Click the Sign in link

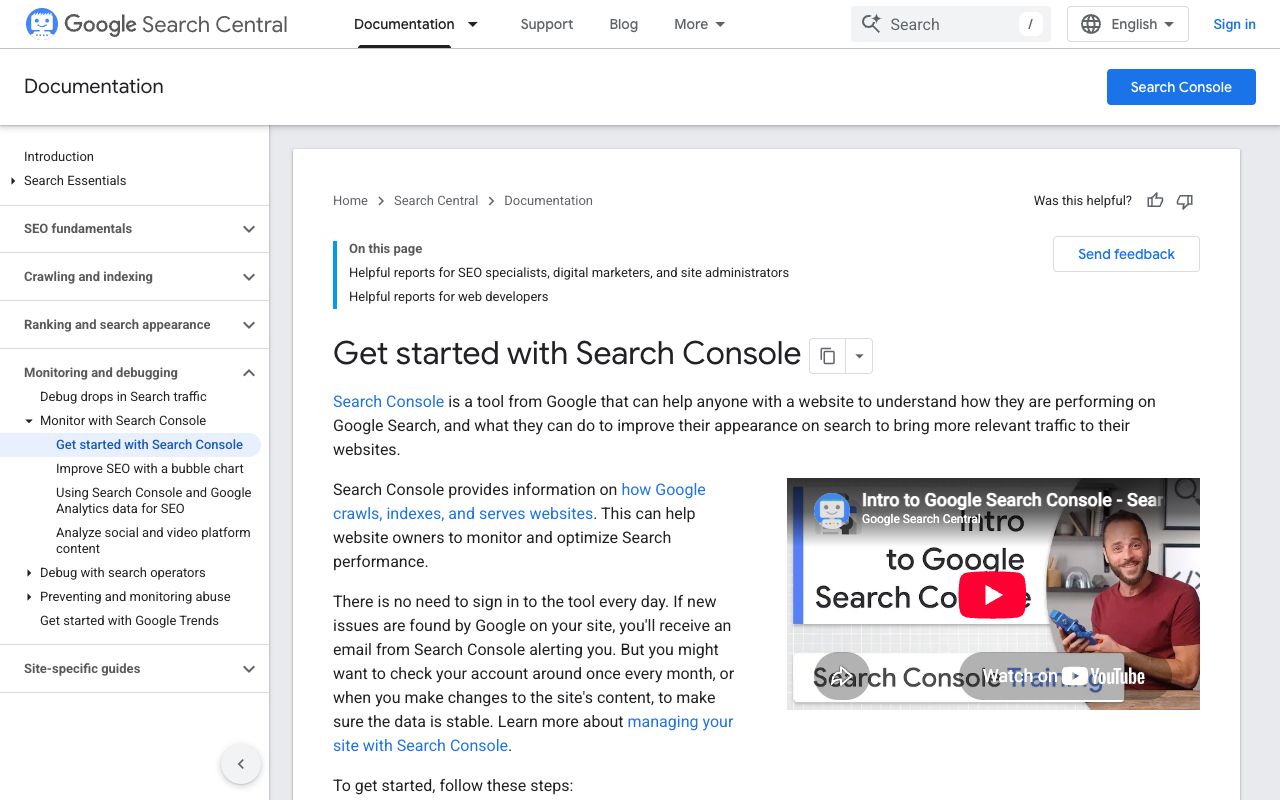pos(1234,24)
